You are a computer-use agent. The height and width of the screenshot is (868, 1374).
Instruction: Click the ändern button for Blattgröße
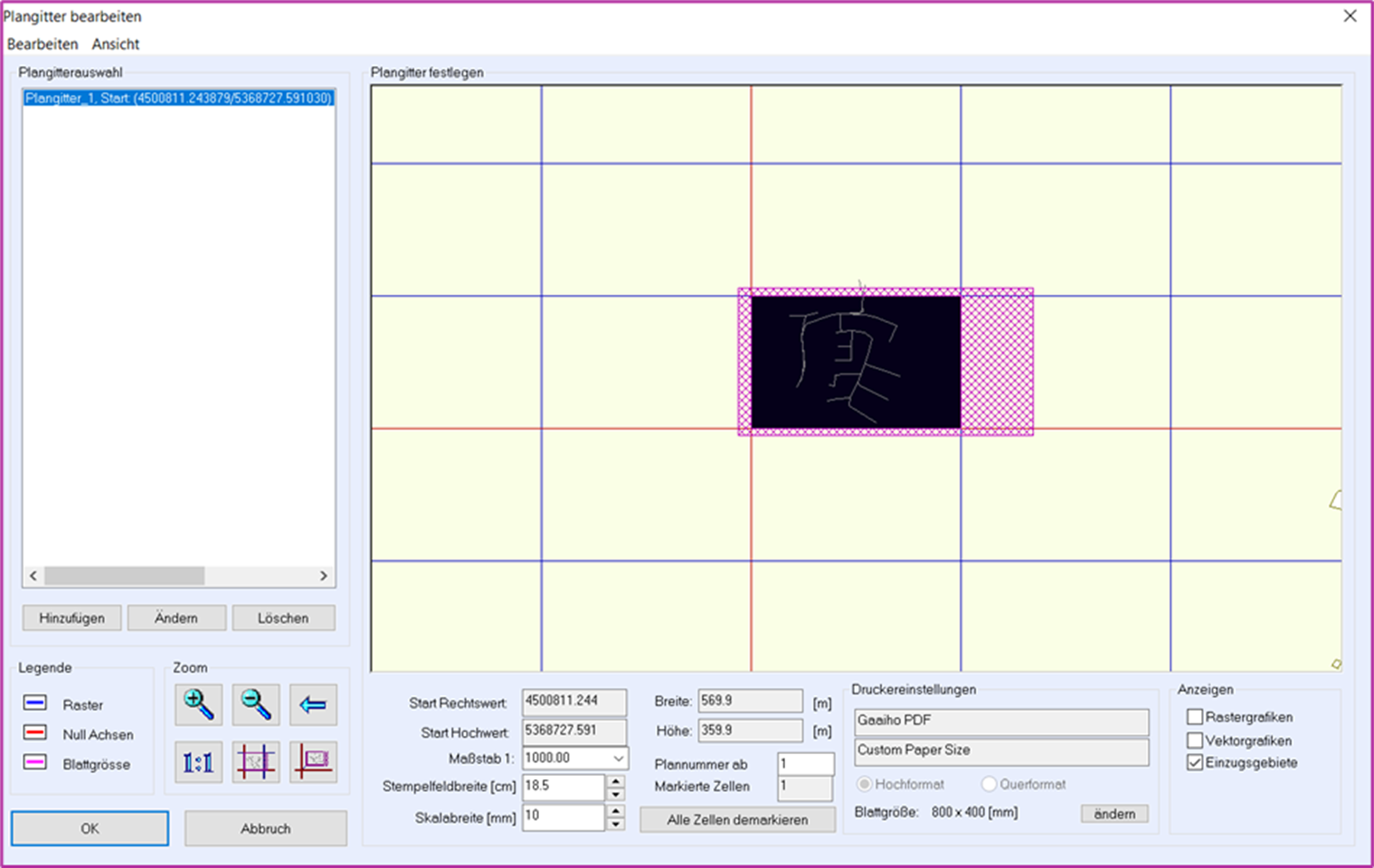point(1114,814)
